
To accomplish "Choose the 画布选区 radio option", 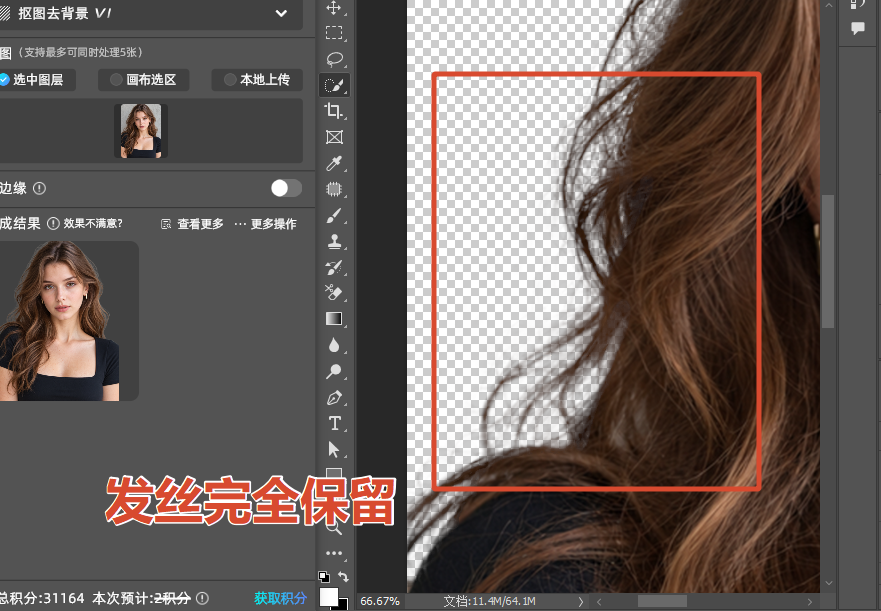I will [144, 80].
